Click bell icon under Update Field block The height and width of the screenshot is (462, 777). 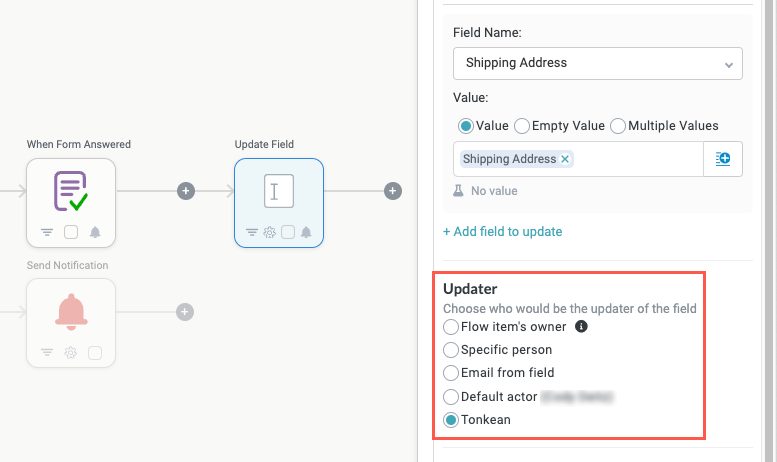point(306,232)
